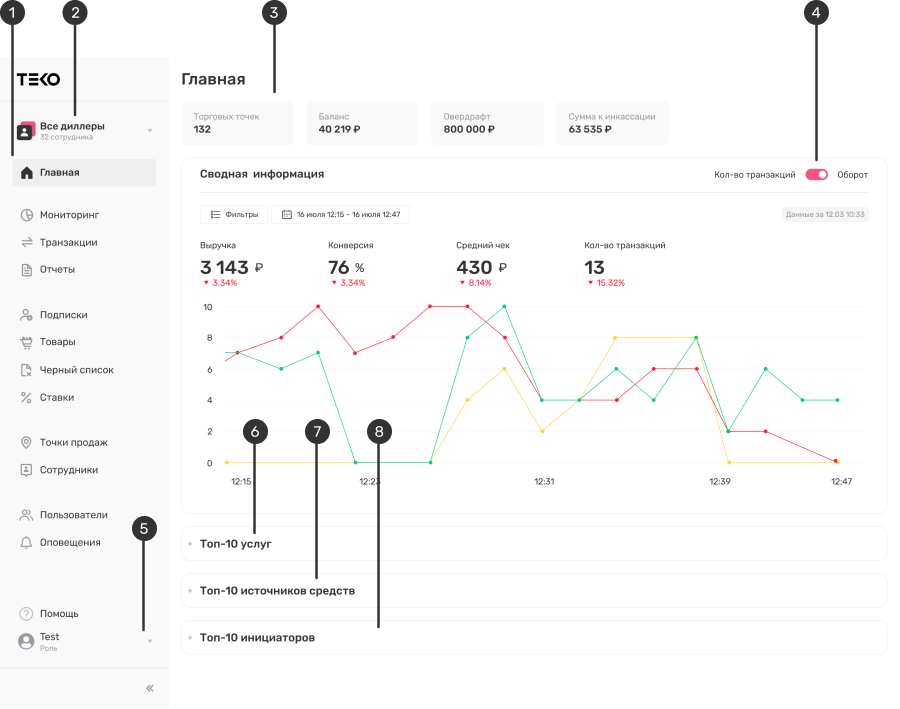Open Мониторинг in the sidebar
Screen dimensions: 900x709
click(x=69, y=215)
